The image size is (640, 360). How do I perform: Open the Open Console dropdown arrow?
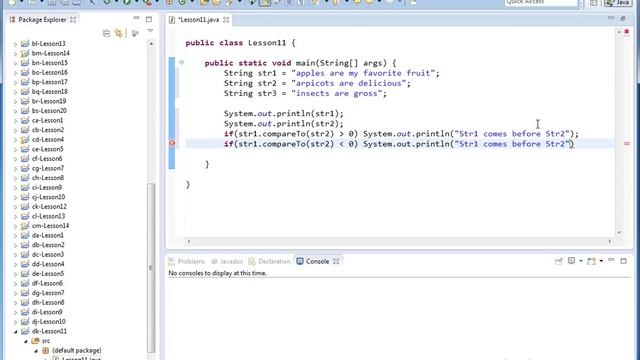(601, 261)
